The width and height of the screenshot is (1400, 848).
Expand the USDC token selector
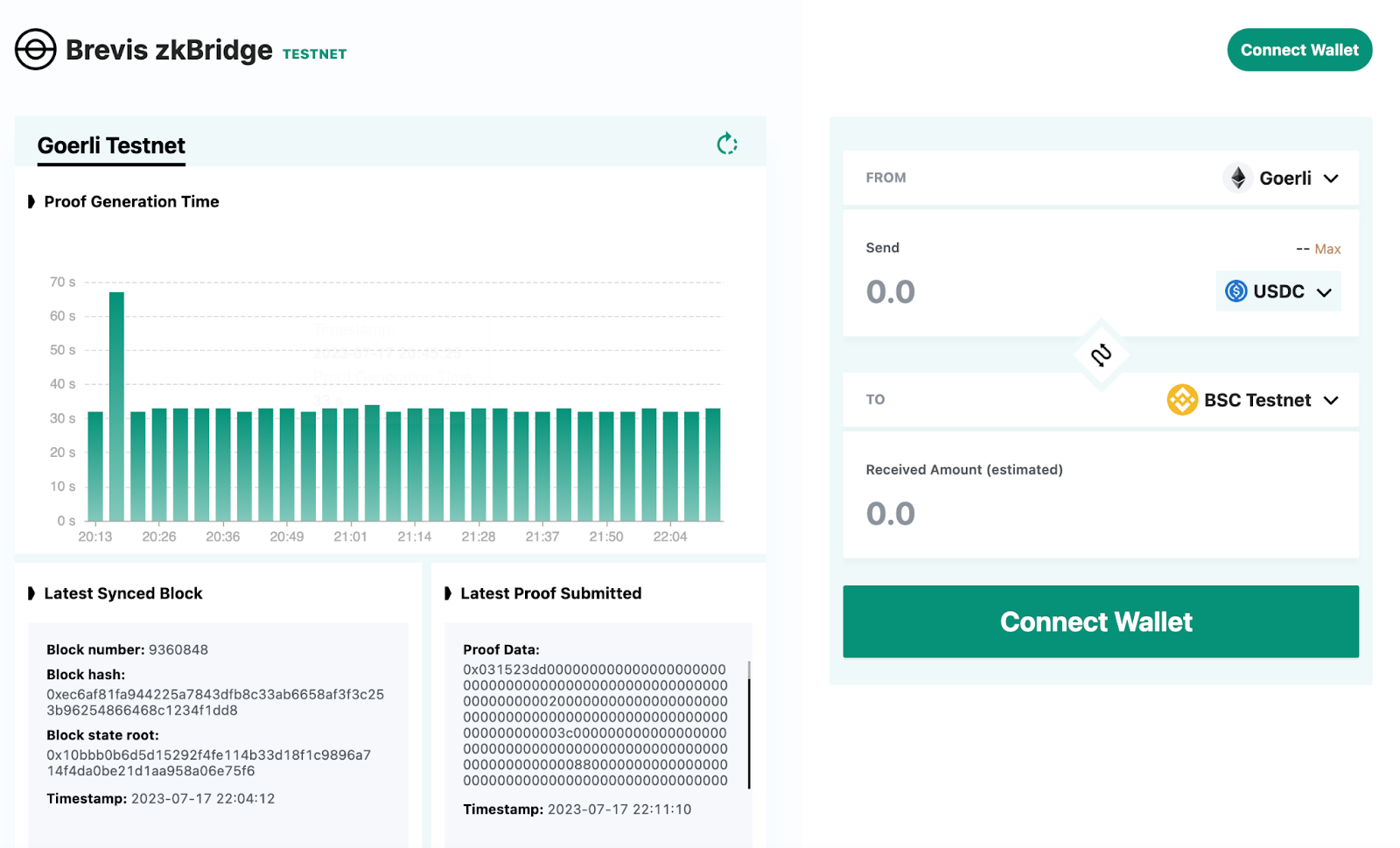click(1323, 292)
